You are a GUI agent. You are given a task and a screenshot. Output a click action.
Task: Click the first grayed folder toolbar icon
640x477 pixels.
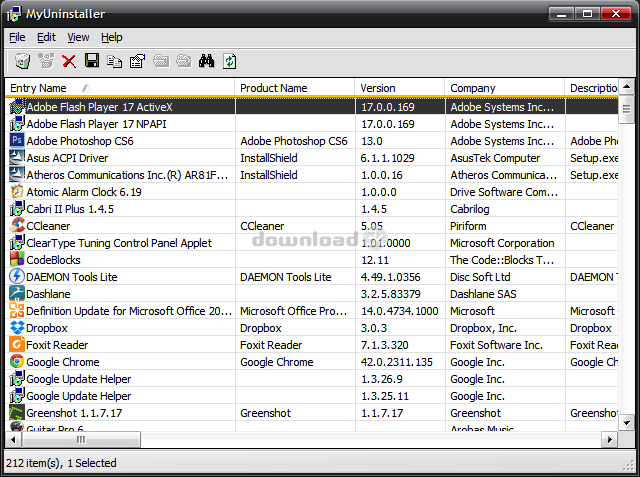pos(161,61)
